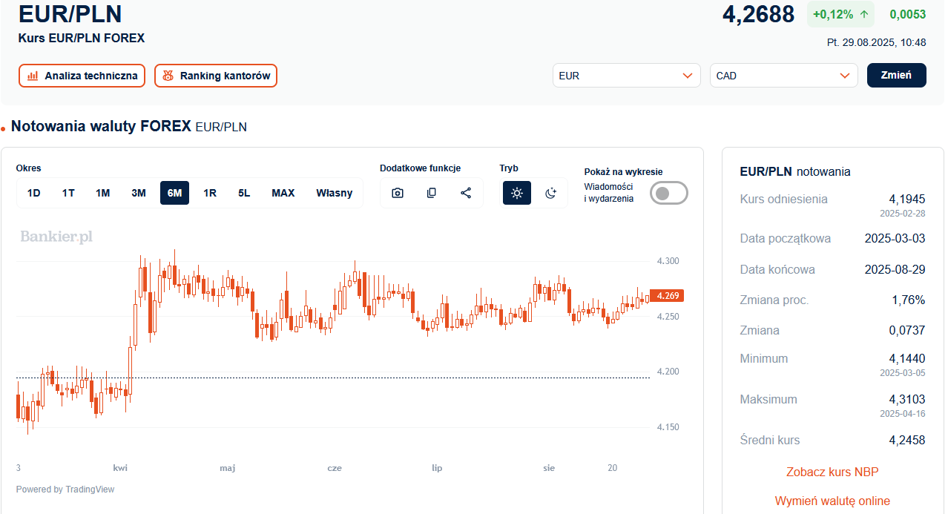Viewport: 948px width, 514px height.
Task: Open the CAD currency dropdown
Action: 783,76
